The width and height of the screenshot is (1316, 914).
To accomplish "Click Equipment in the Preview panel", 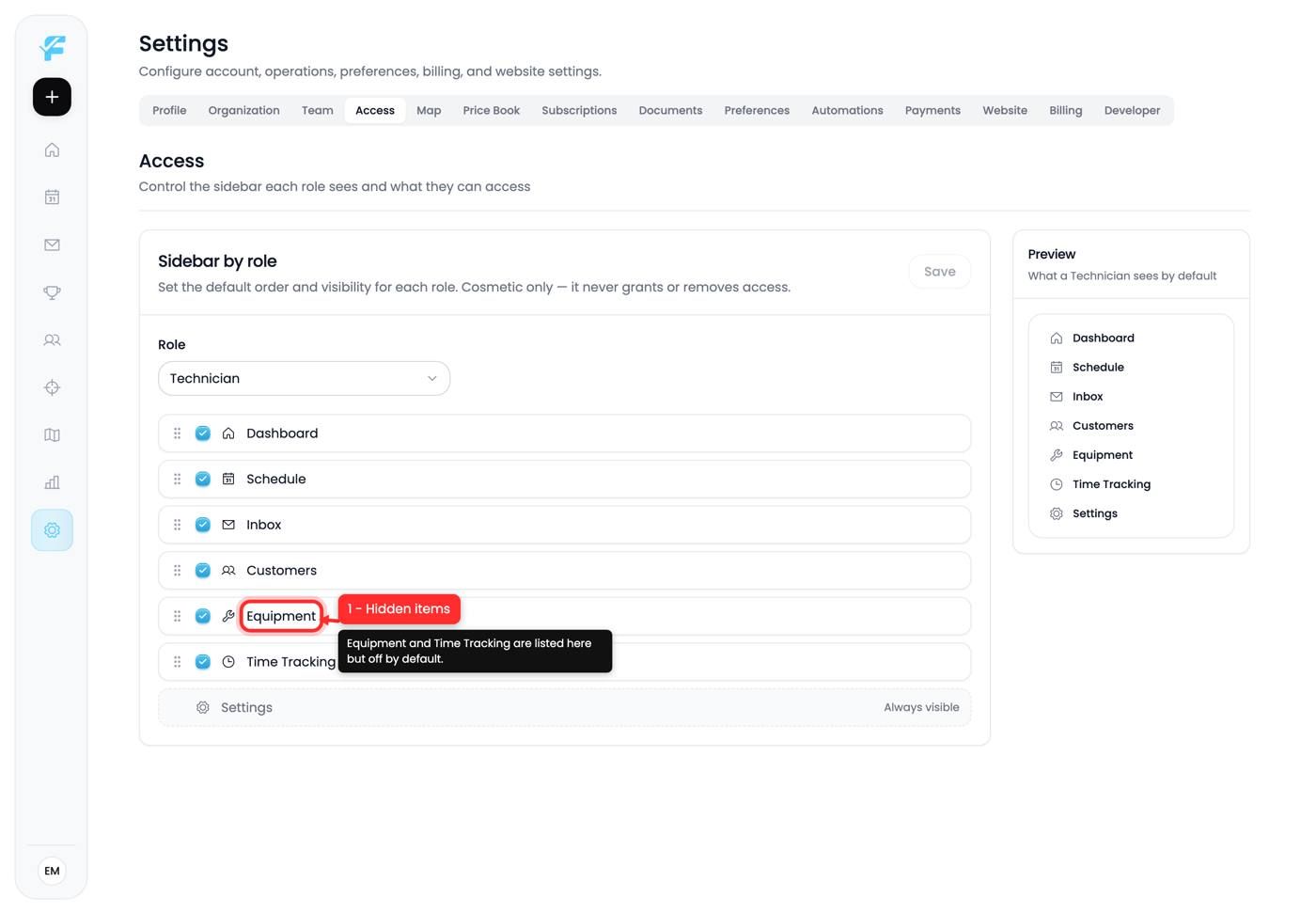I will [x=1103, y=455].
